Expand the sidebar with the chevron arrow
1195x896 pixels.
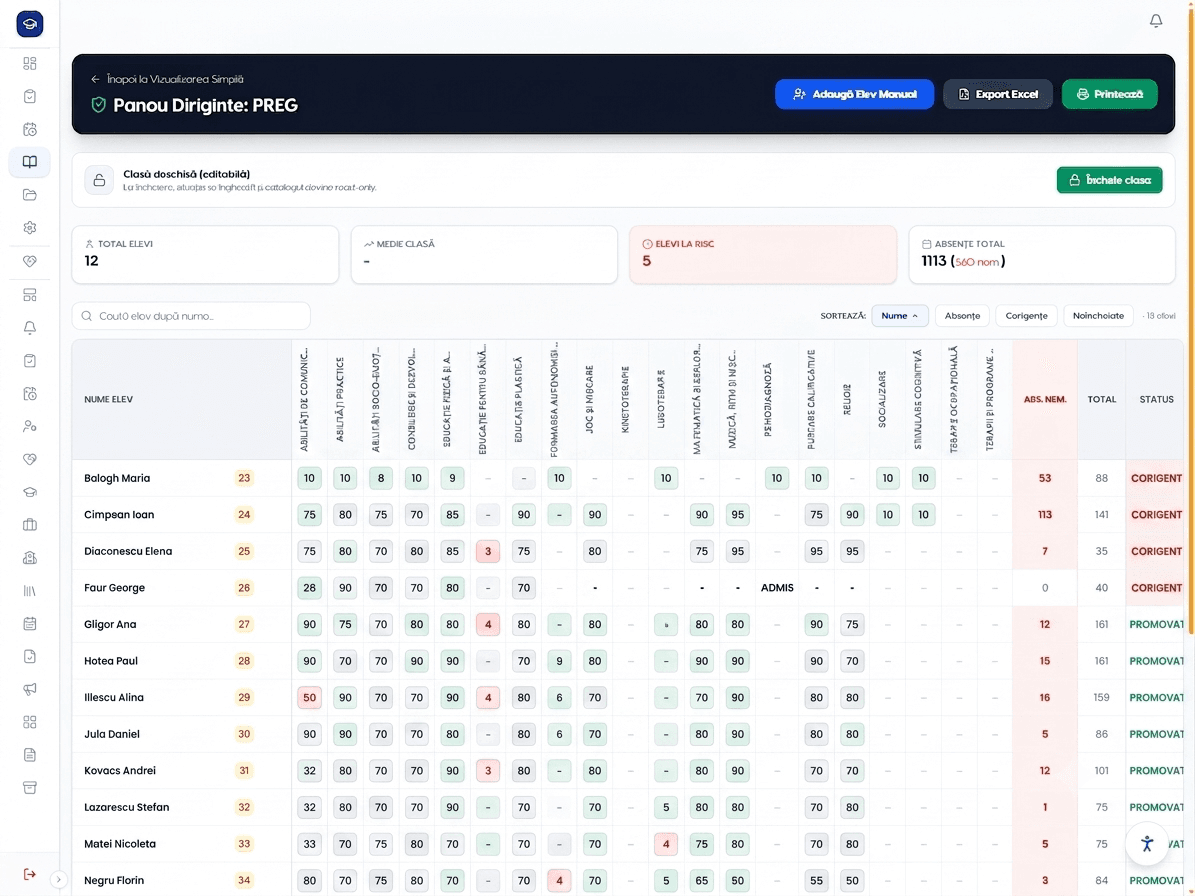59,879
